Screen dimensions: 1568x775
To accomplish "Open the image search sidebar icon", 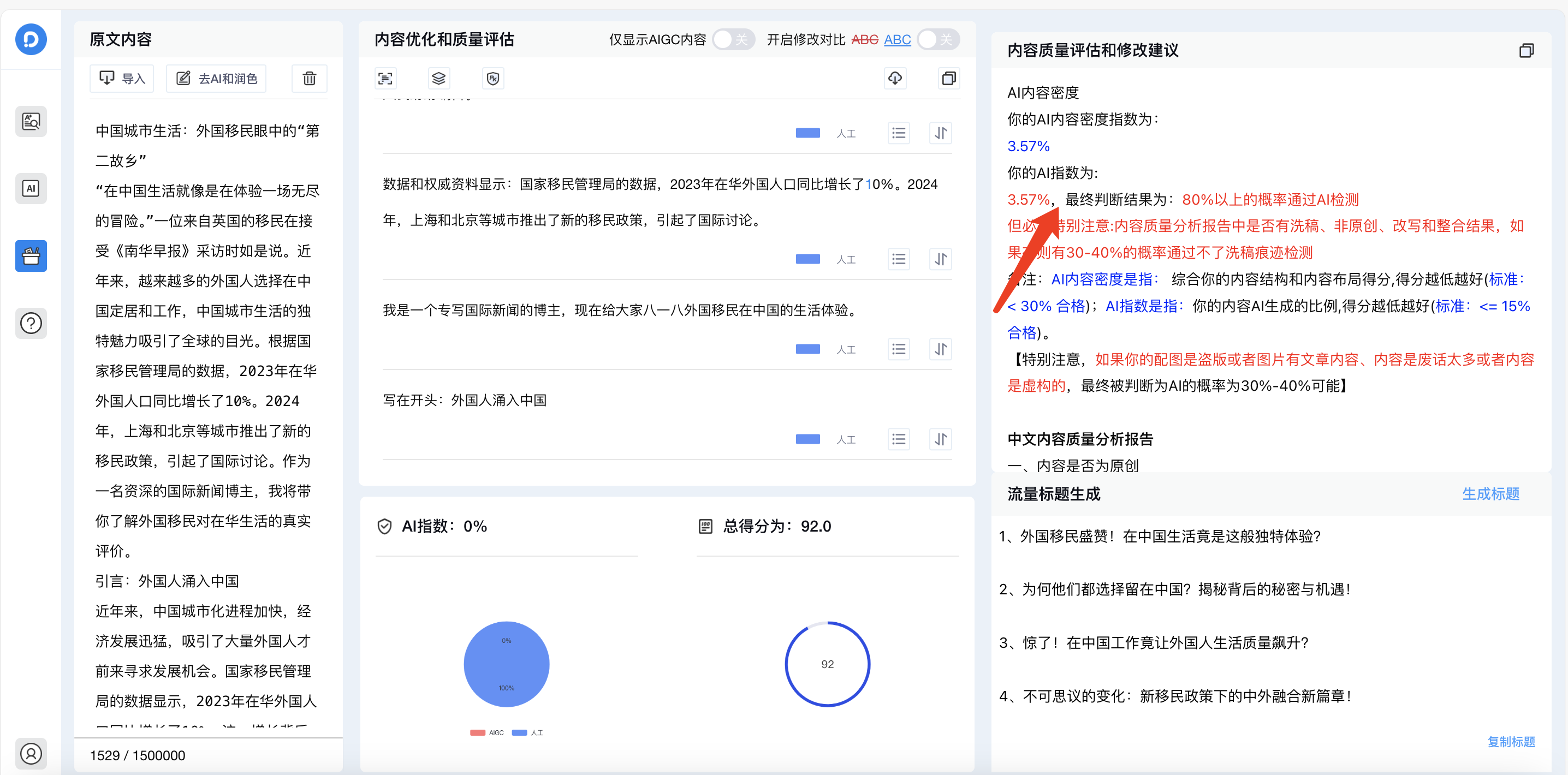I will coord(31,122).
